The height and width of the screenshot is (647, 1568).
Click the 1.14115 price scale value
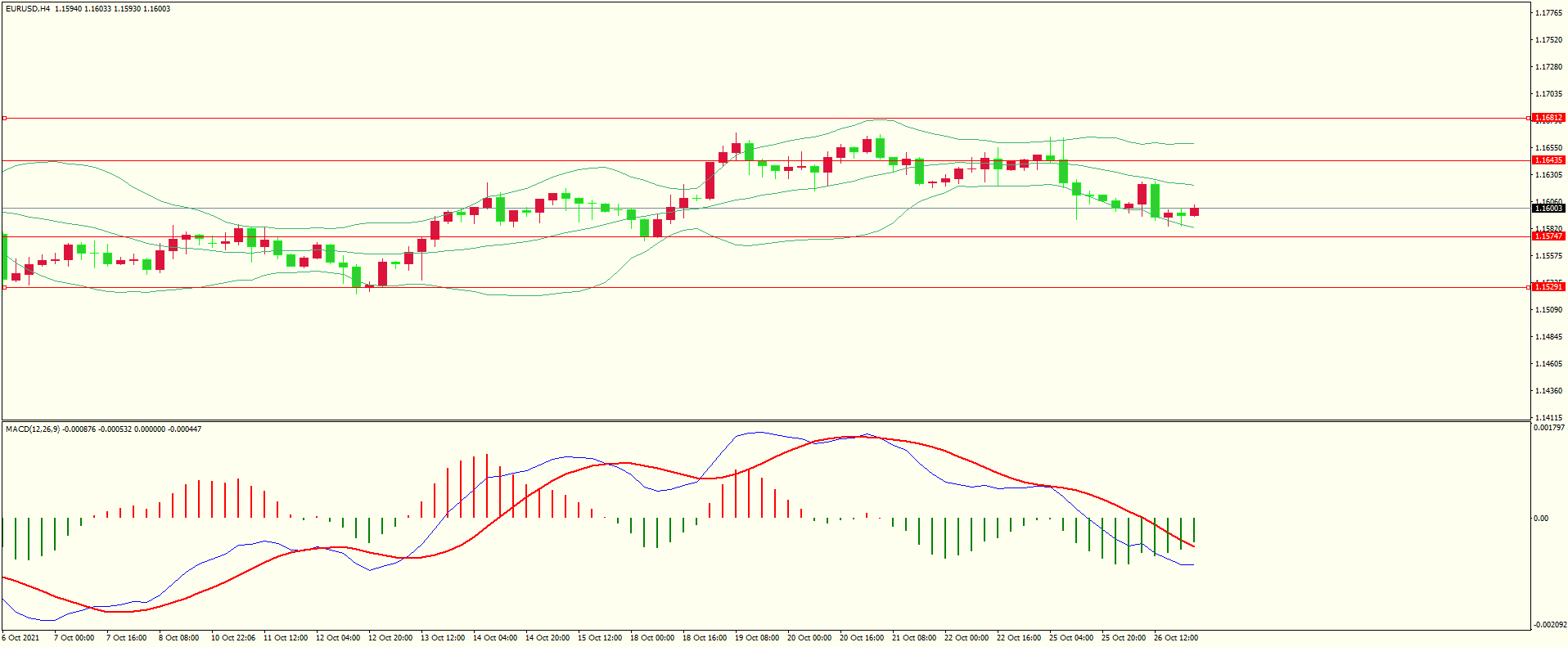click(1549, 418)
